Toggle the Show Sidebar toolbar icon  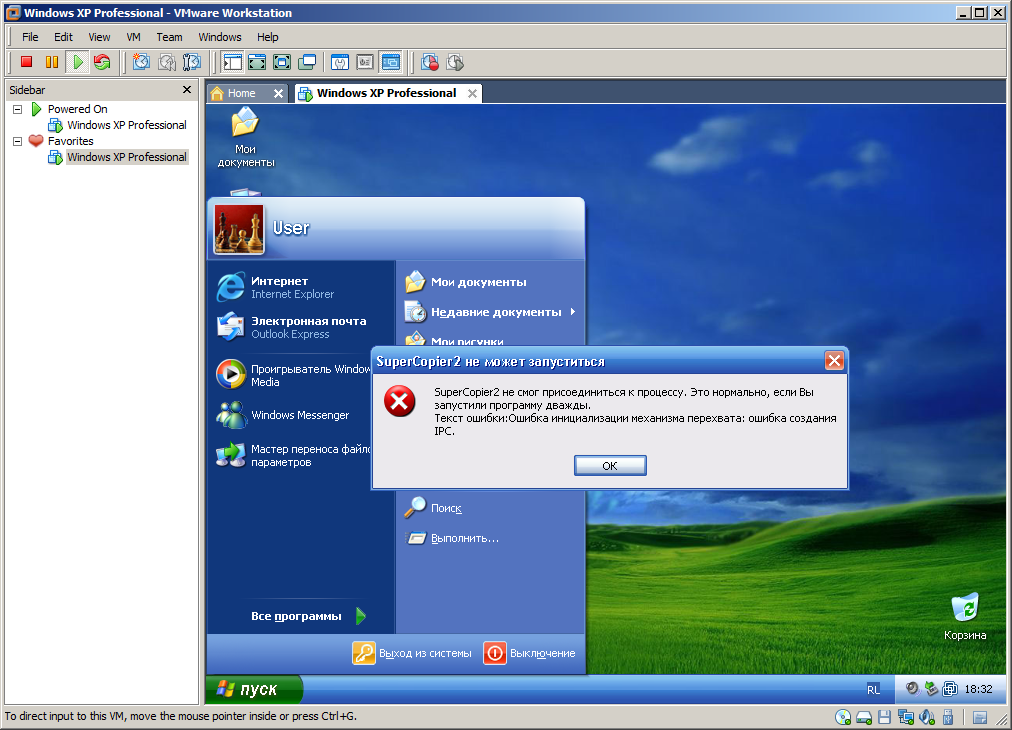232,62
